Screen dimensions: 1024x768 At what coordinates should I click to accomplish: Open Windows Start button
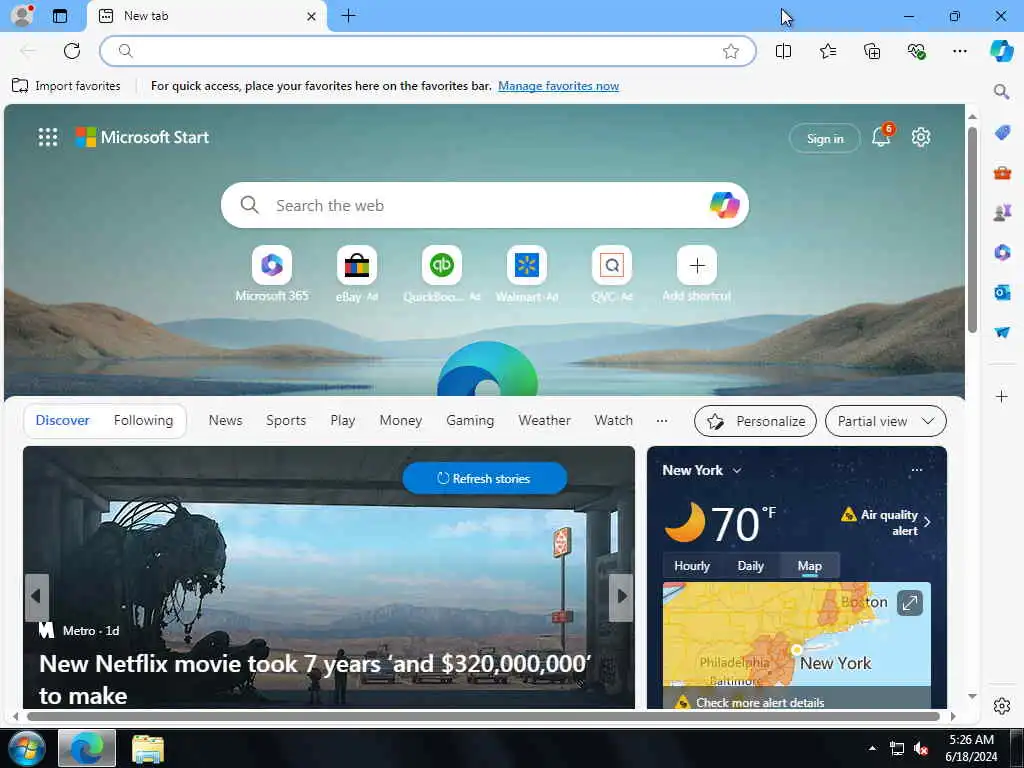click(x=27, y=748)
